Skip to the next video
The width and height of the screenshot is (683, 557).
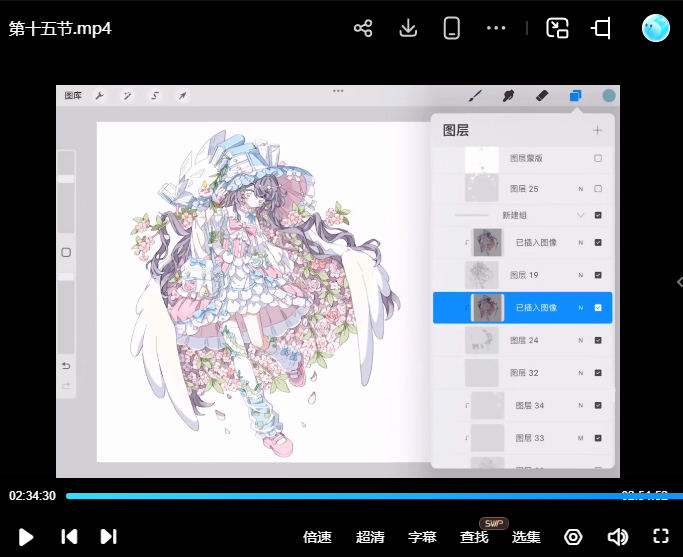click(x=108, y=537)
